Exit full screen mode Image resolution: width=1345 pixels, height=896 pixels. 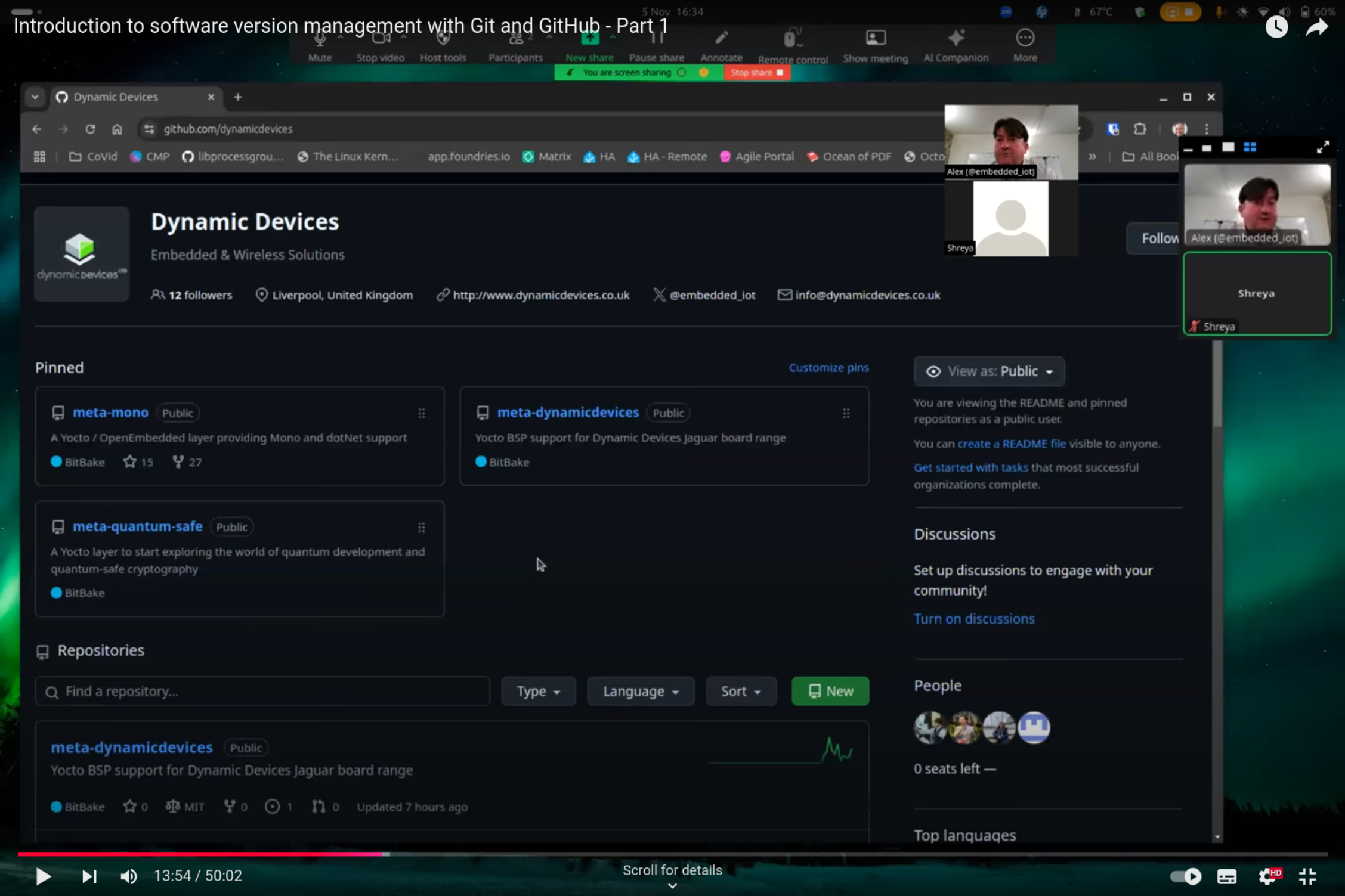1307,876
